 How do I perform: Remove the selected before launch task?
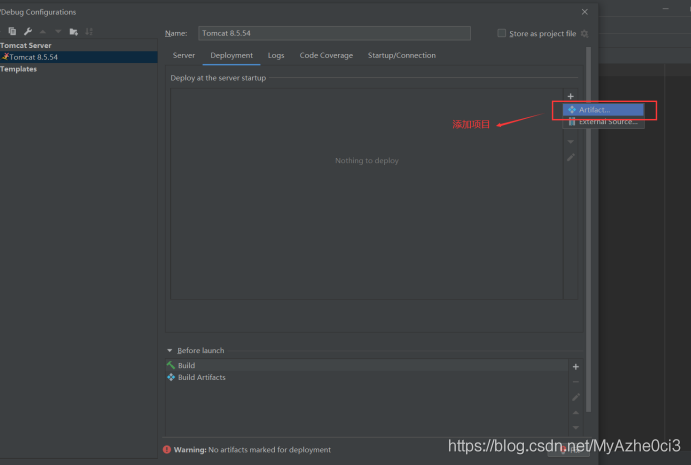[x=576, y=382]
